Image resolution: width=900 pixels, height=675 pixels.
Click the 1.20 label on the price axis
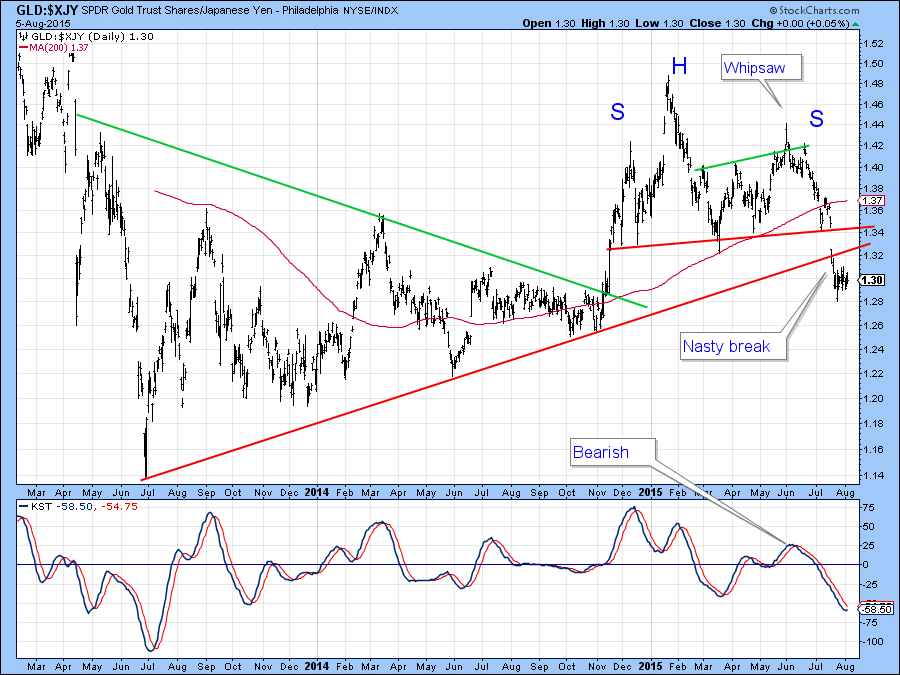pyautogui.click(x=873, y=398)
